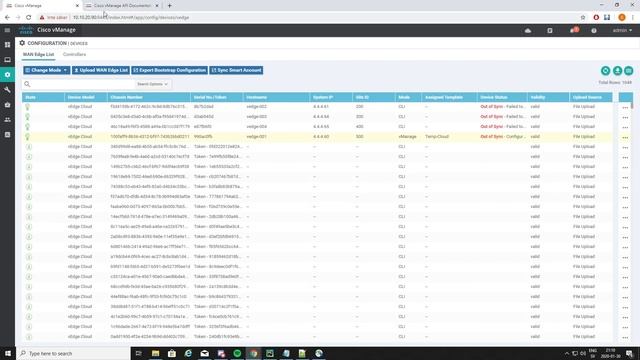Viewport: 640px width, 360px height.
Task: Select the Configuration gear in left sidebar
Action: tap(7, 75)
